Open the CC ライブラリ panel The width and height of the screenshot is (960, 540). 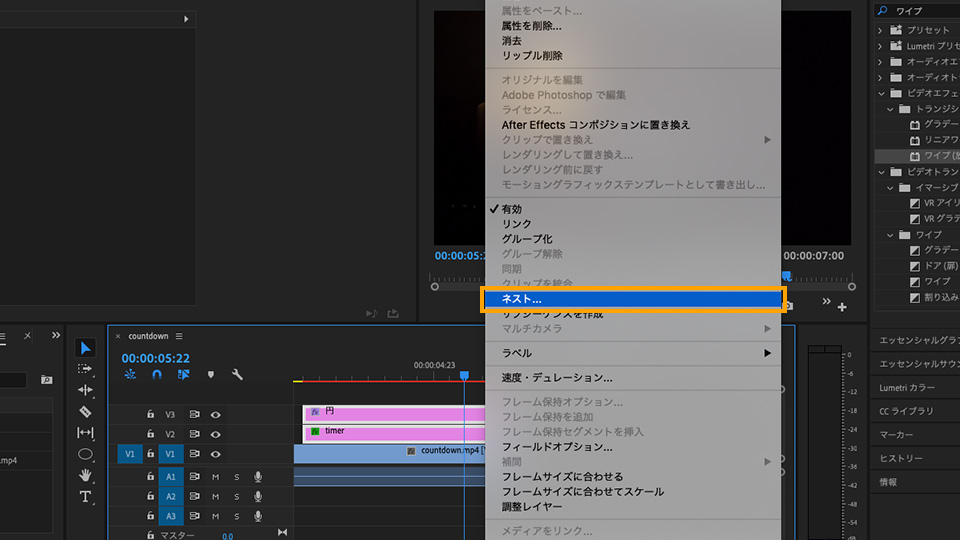coord(906,411)
